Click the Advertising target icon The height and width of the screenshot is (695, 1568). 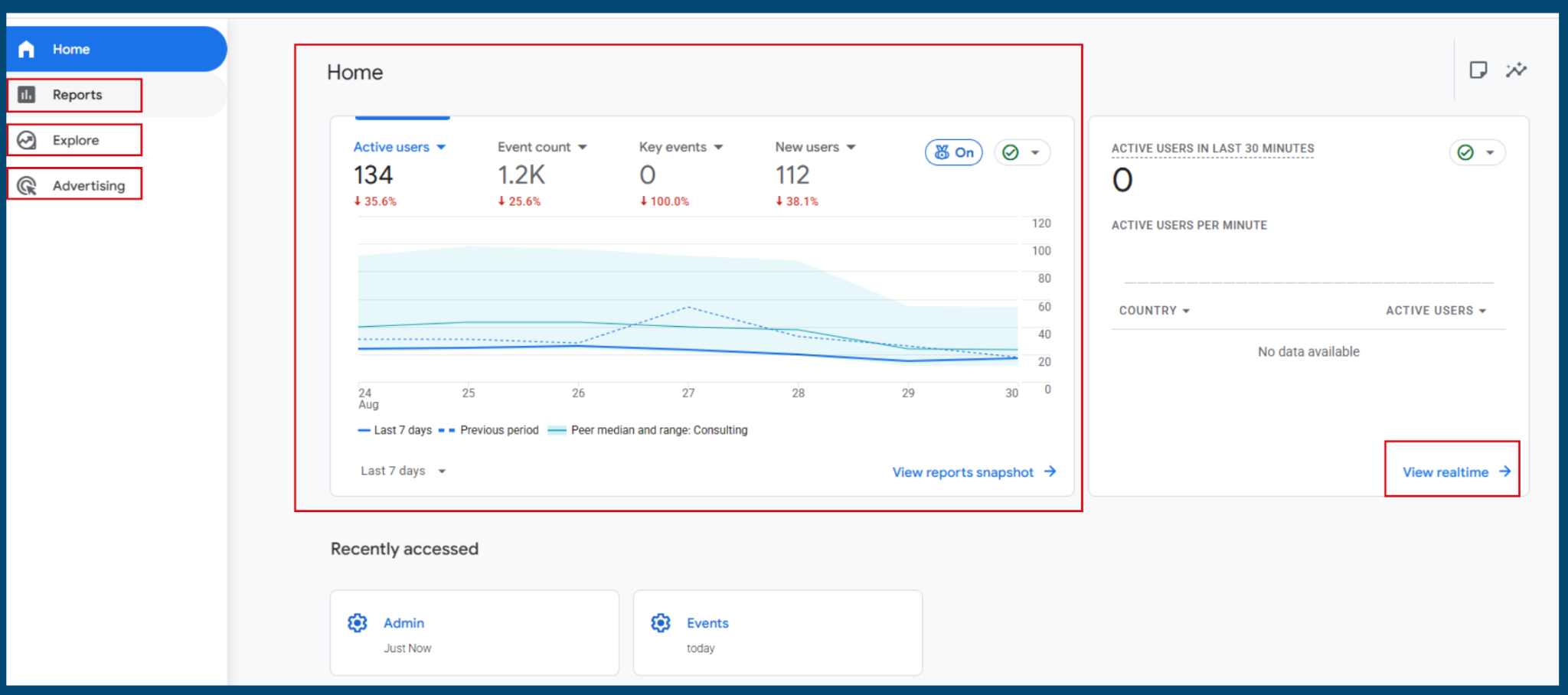(x=27, y=185)
